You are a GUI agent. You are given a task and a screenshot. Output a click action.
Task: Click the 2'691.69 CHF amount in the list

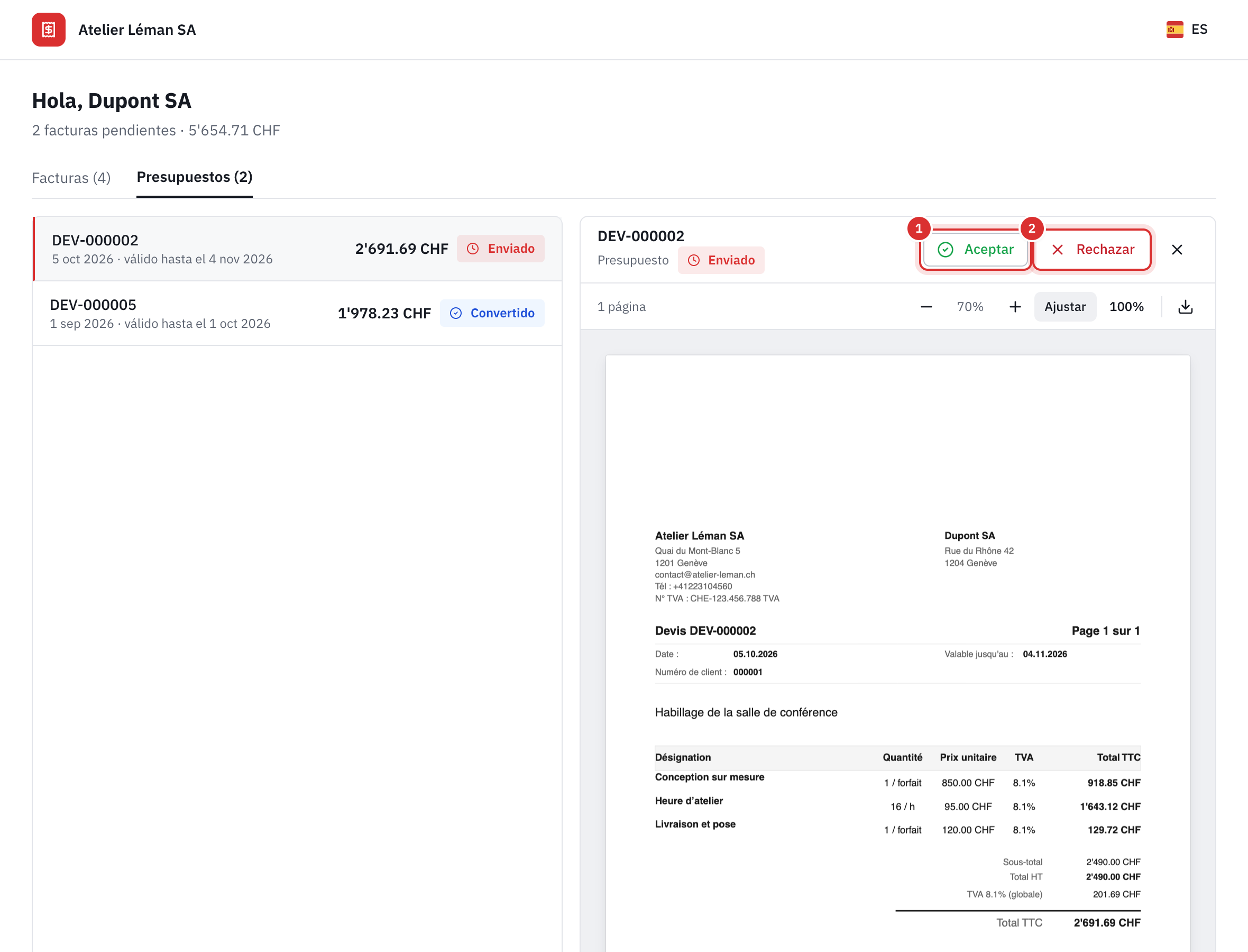coord(402,249)
